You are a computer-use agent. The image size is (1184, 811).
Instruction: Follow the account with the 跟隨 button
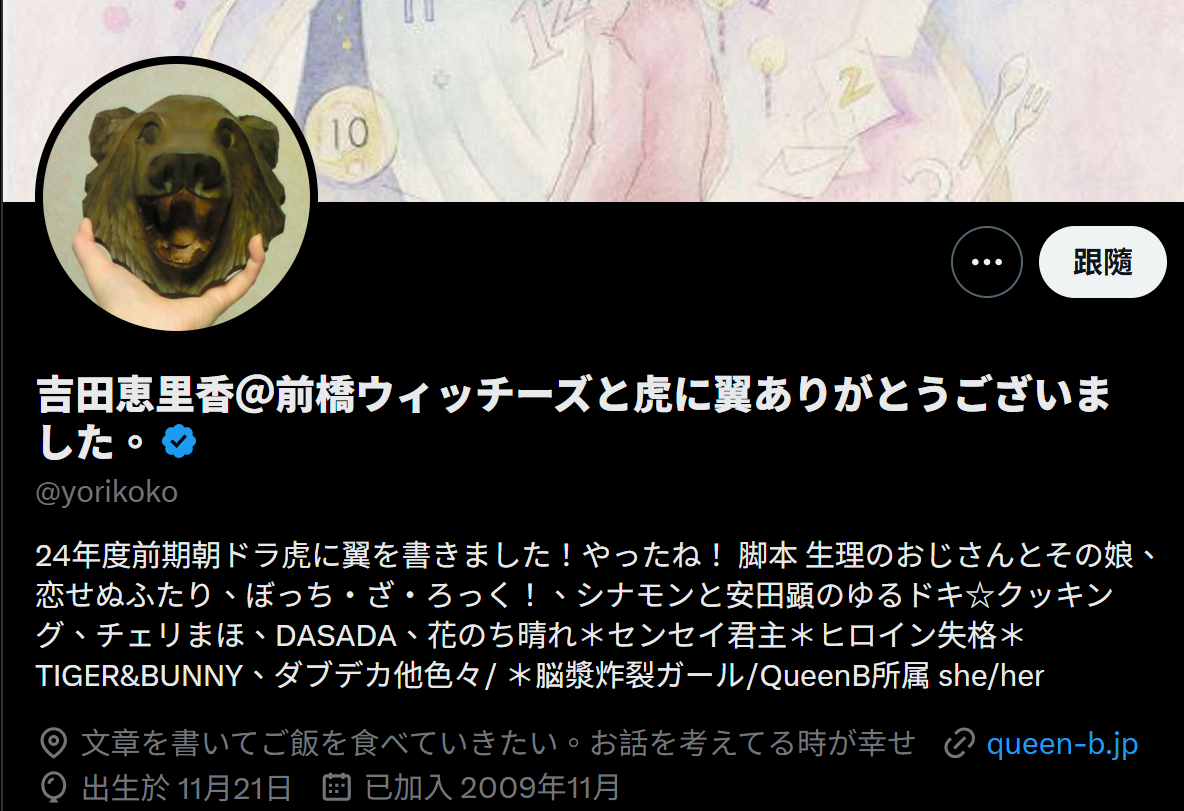coord(1102,262)
